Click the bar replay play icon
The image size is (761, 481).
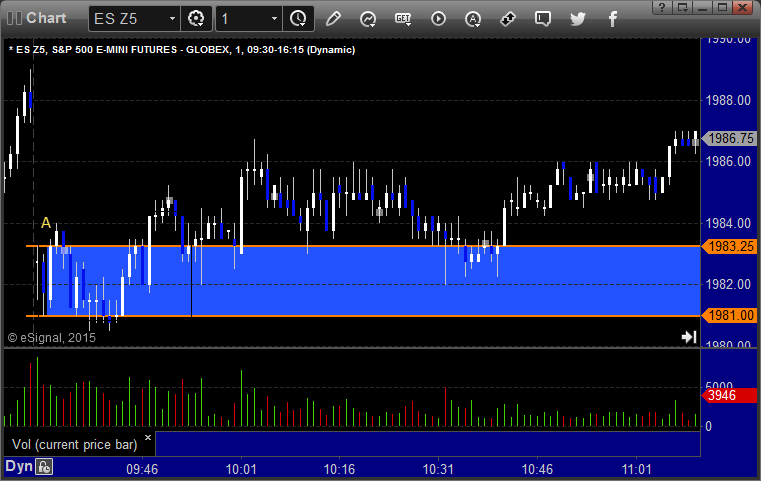(x=438, y=19)
